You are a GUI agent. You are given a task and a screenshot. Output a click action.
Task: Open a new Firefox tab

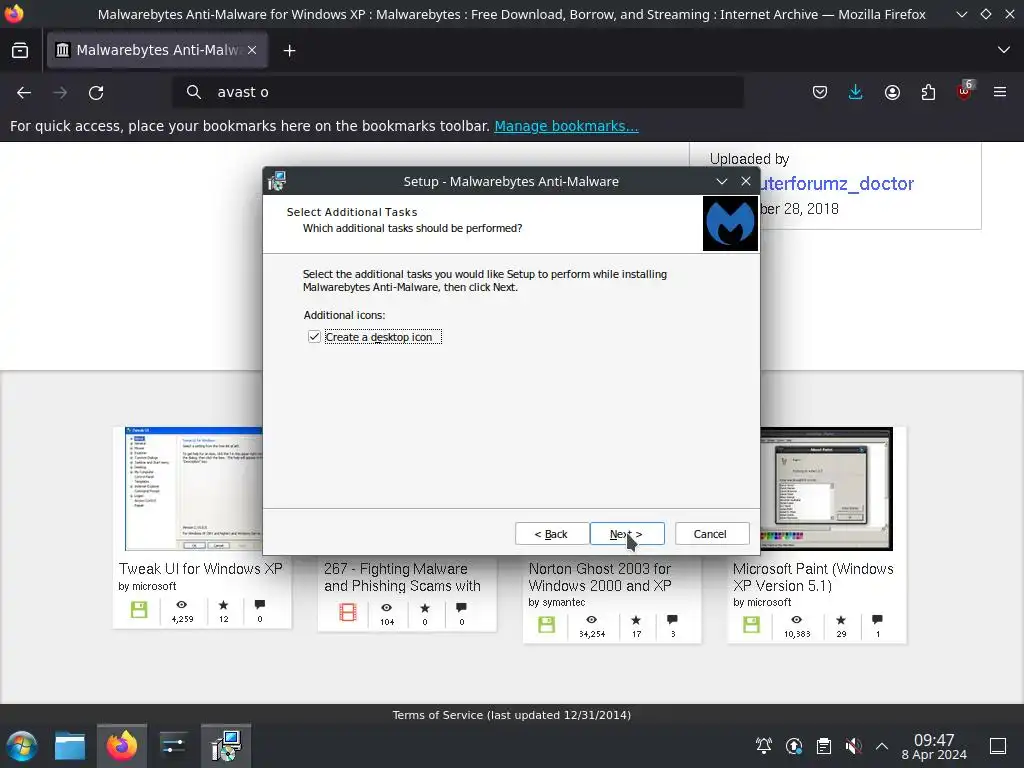point(289,50)
